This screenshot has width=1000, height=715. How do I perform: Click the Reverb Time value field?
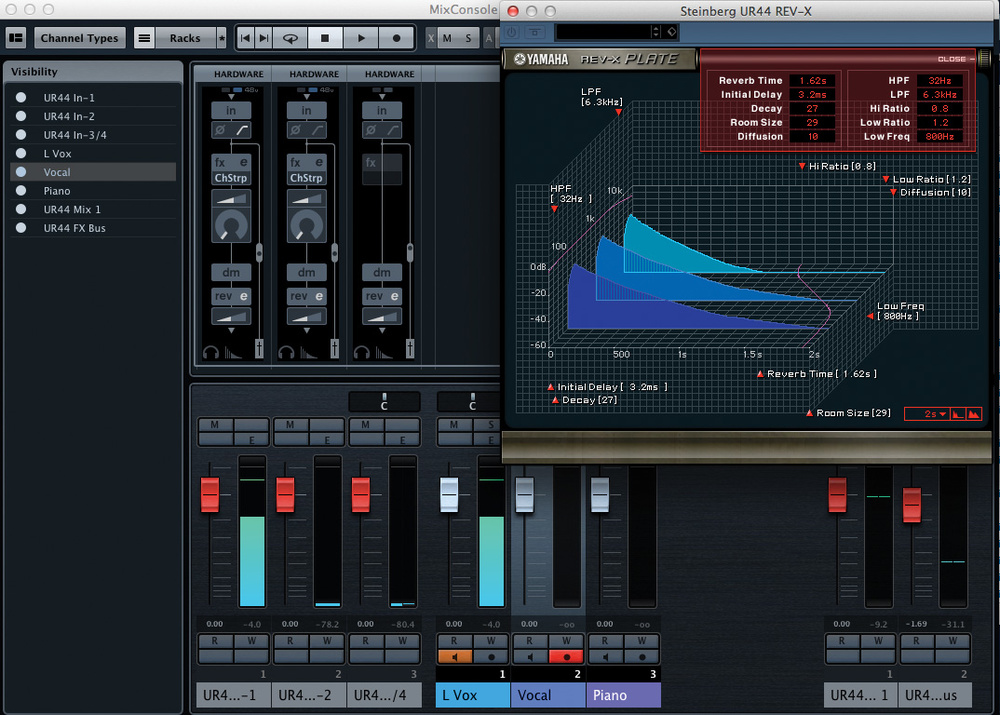(813, 80)
